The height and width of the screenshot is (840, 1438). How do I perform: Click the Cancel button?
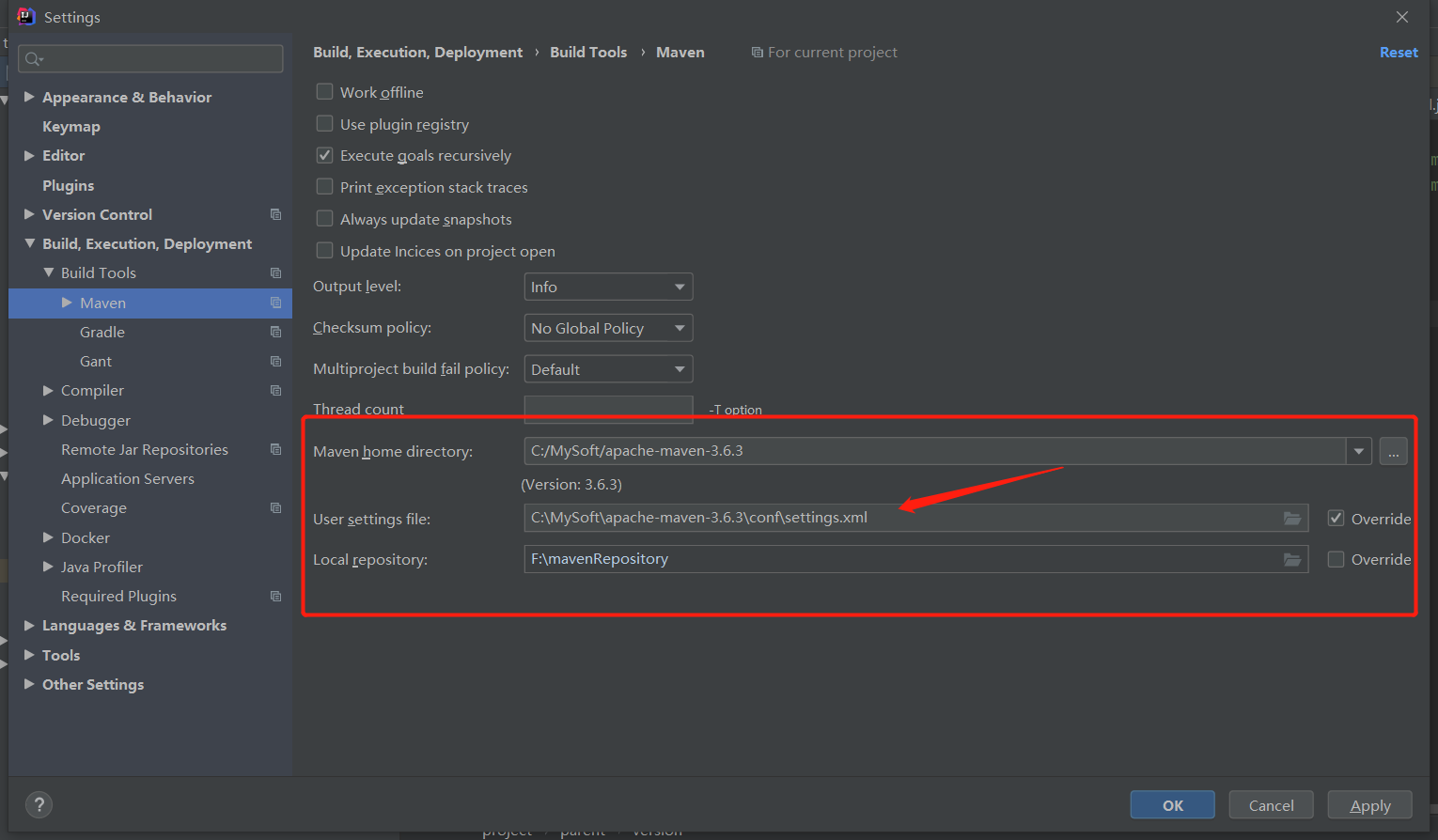click(x=1272, y=805)
